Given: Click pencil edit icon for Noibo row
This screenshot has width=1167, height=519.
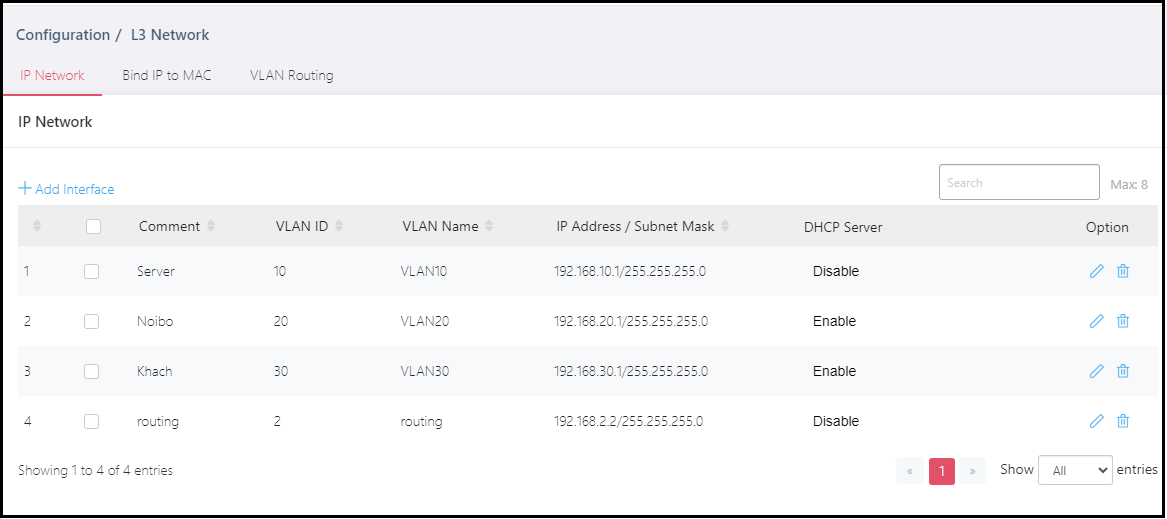Looking at the screenshot, I should (x=1096, y=321).
